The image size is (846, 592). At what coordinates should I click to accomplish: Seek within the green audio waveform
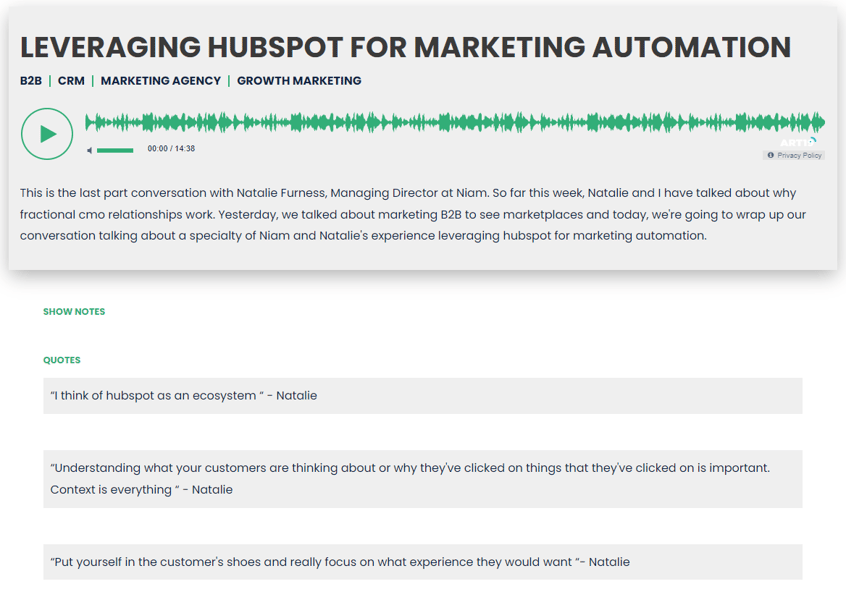point(455,123)
